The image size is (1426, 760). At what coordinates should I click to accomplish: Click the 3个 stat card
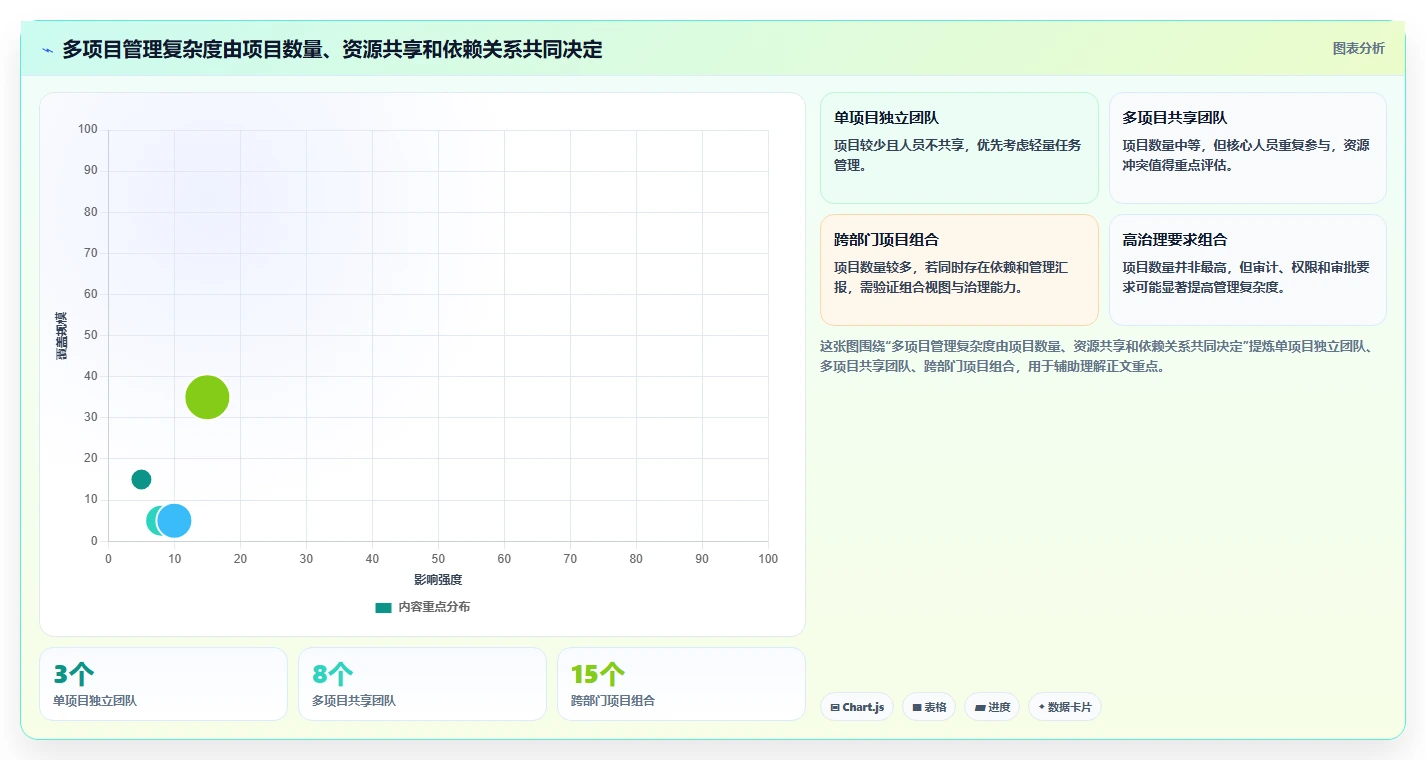[x=163, y=684]
